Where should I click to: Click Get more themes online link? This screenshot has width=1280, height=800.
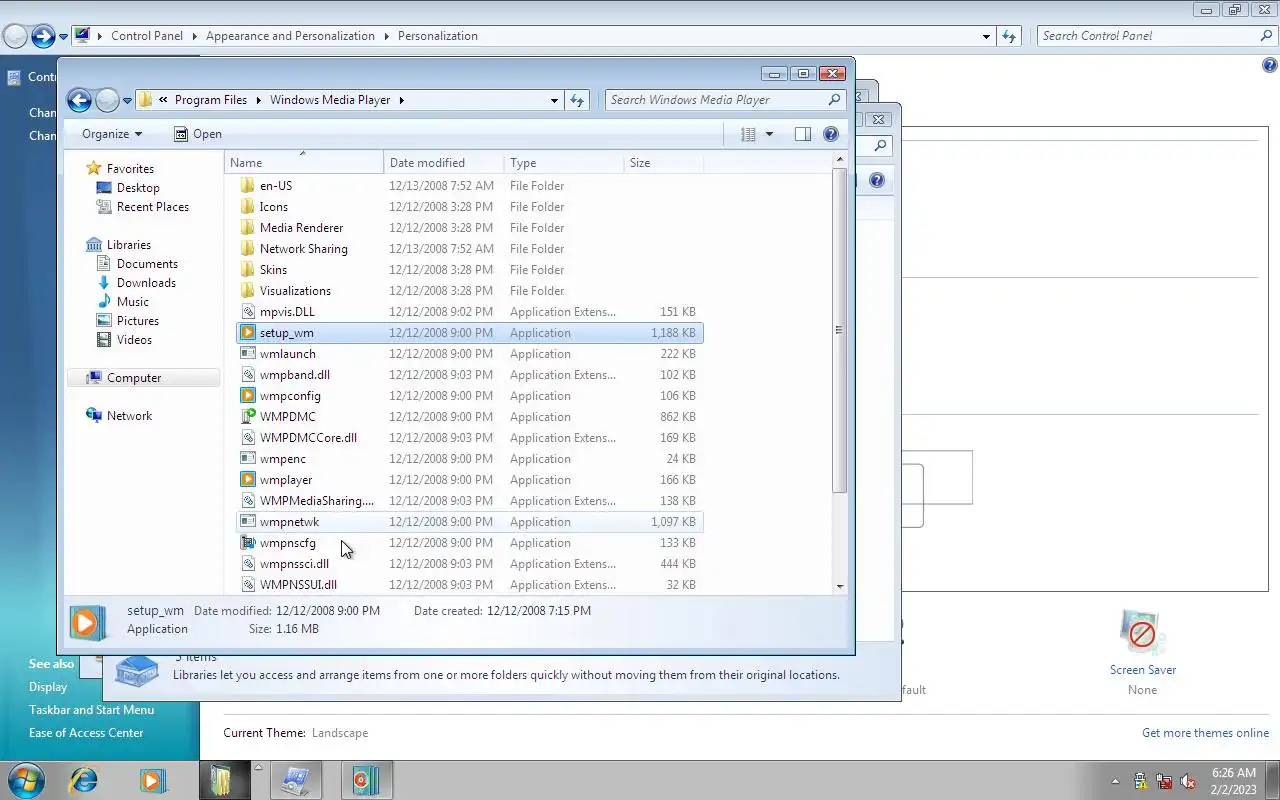click(1205, 733)
